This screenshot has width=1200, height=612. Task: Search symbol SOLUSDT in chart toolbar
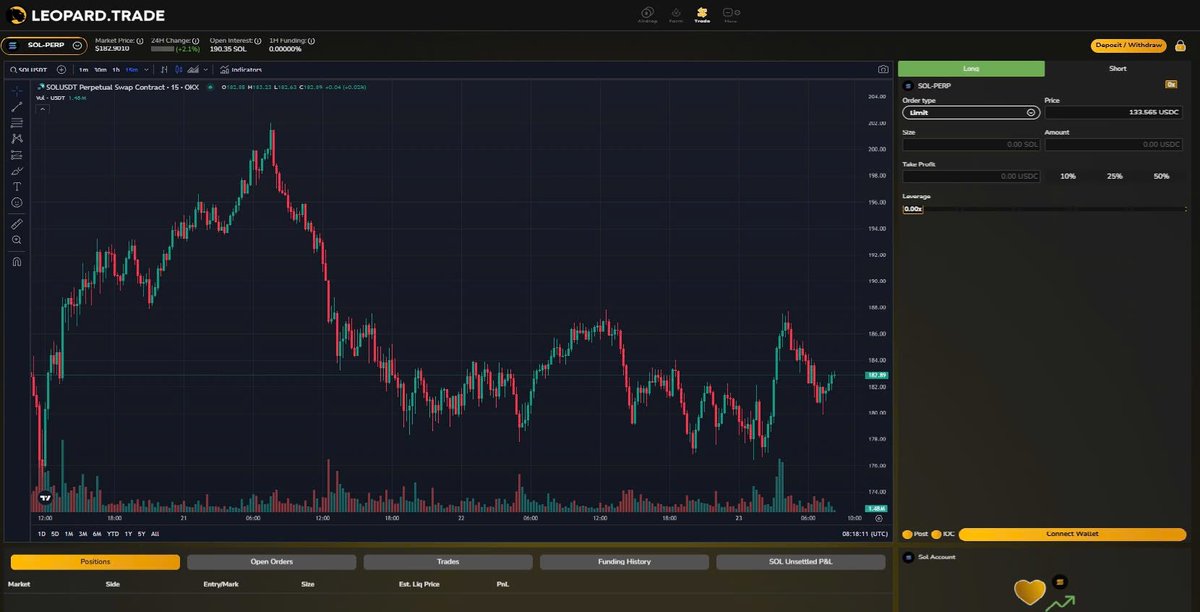pyautogui.click(x=29, y=70)
